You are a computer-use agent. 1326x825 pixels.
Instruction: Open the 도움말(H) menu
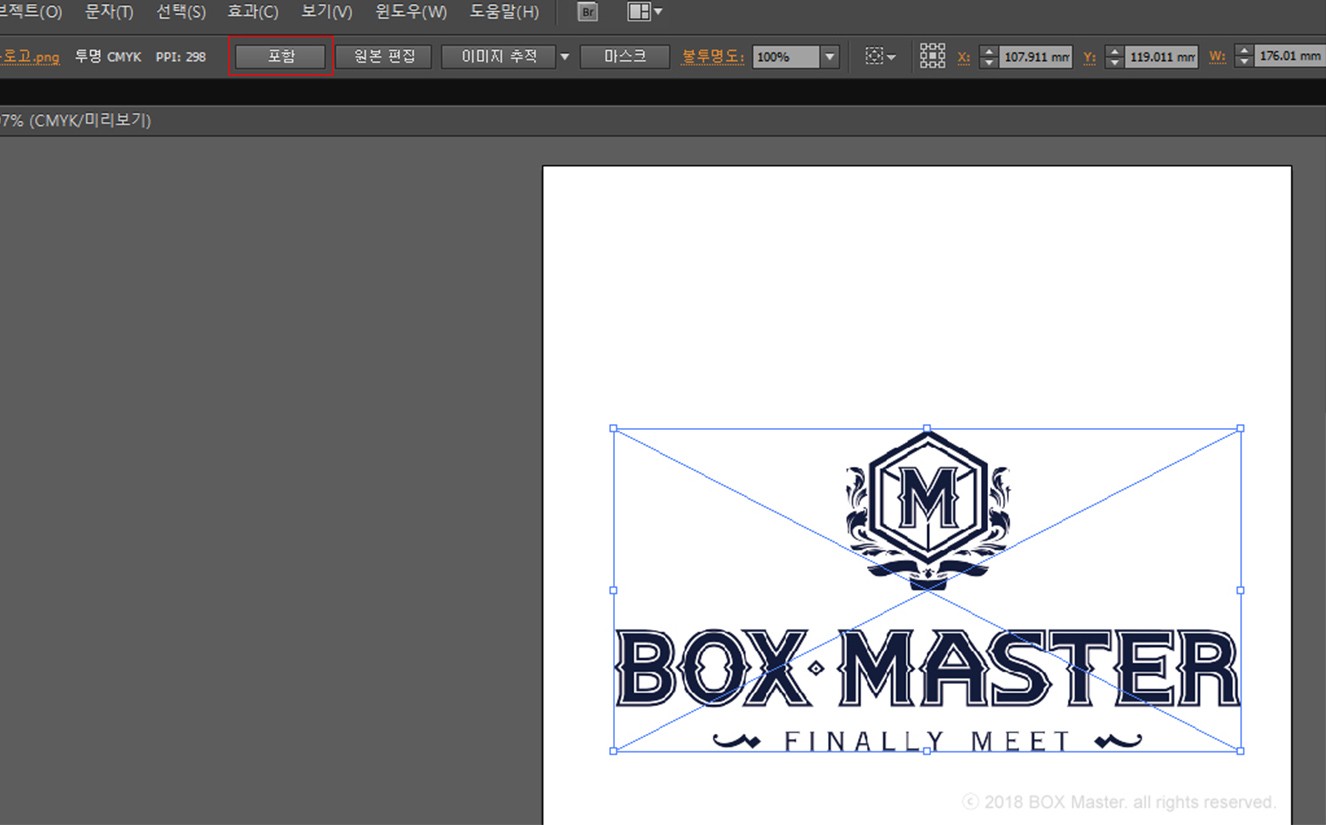pyautogui.click(x=504, y=12)
